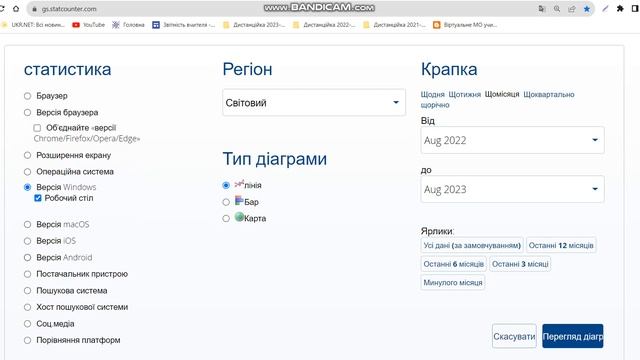Screen dimensions: 640x360
Task: Click the zoom magnifier icon in address bar
Action: [x=557, y=9]
